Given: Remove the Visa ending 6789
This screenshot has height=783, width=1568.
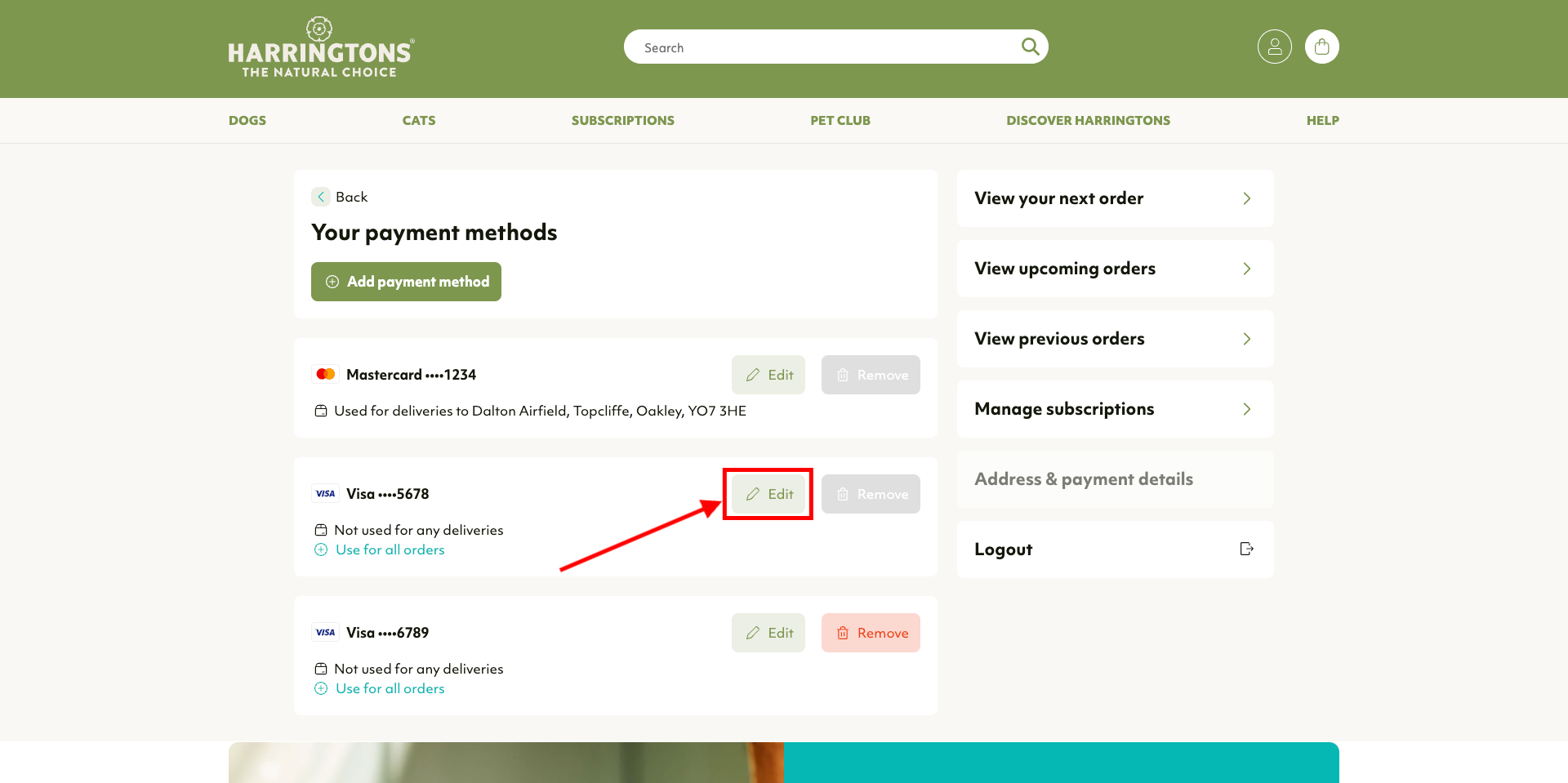Looking at the screenshot, I should pyautogui.click(x=871, y=633).
